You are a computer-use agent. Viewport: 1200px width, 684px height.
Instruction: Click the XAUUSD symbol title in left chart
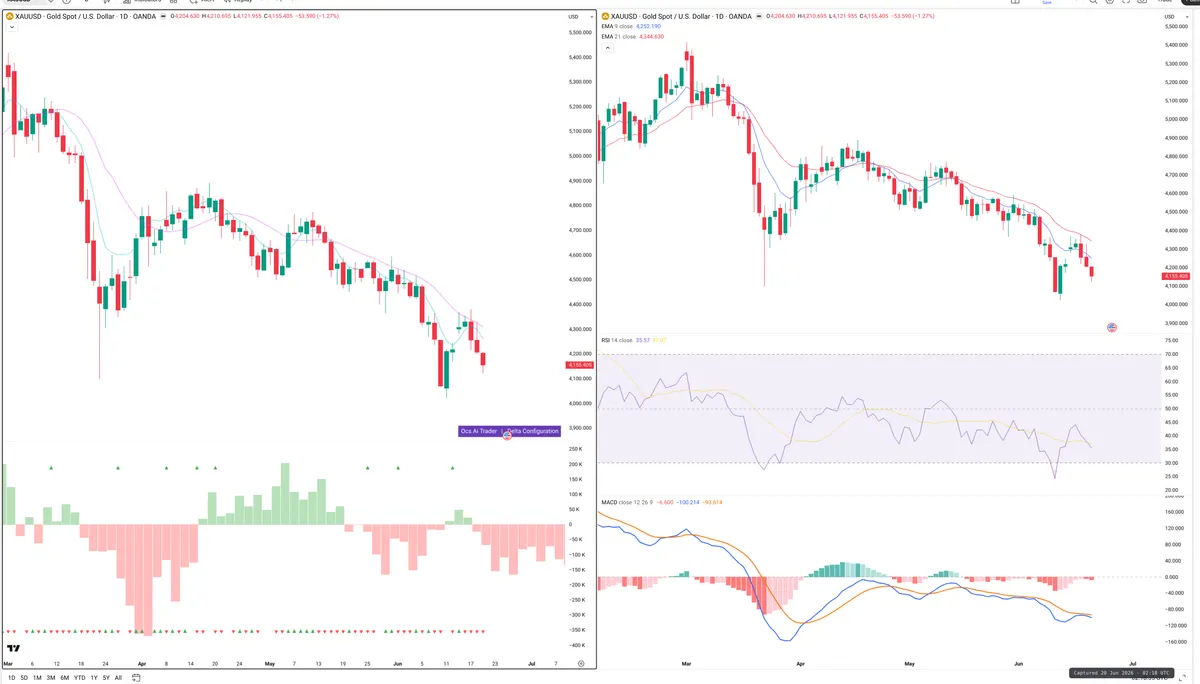click(85, 17)
